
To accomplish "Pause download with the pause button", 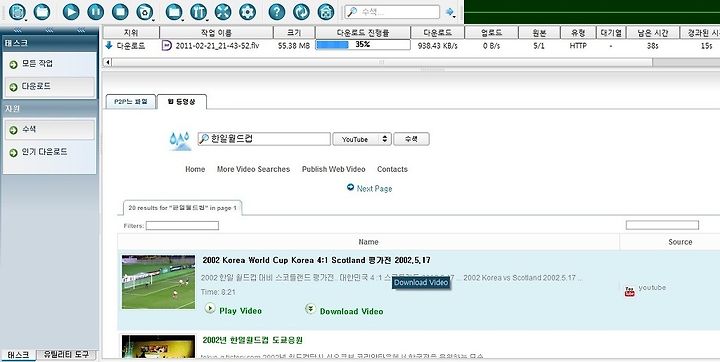I will pos(96,11).
